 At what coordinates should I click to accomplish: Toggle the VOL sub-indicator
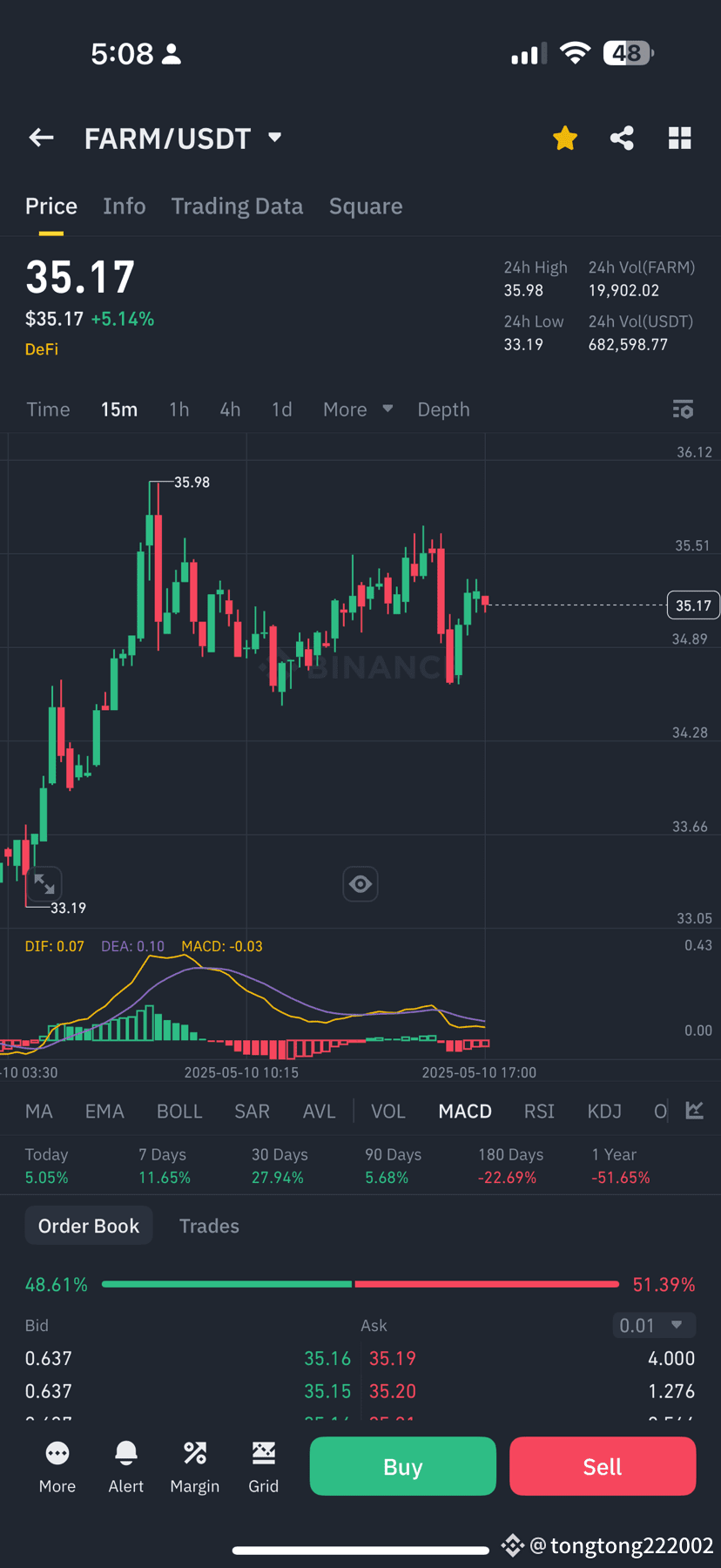coord(388,1112)
